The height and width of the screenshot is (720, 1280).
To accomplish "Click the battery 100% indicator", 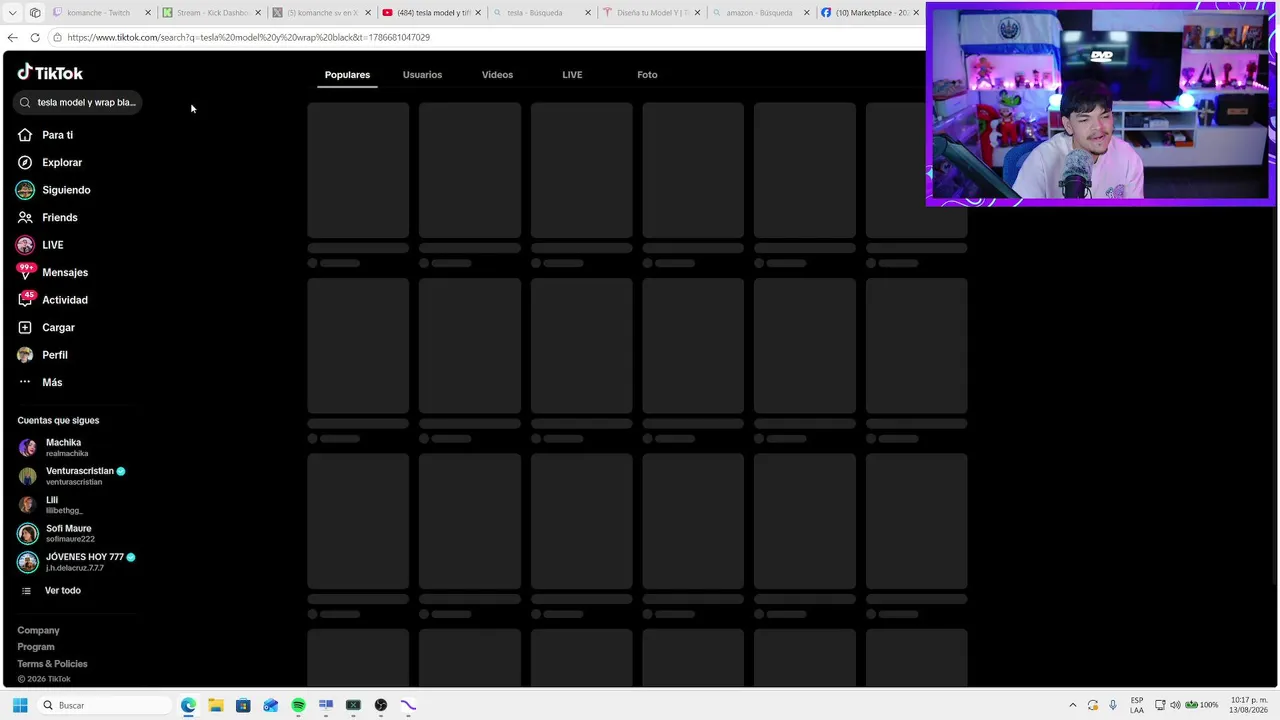I will [x=1200, y=705].
